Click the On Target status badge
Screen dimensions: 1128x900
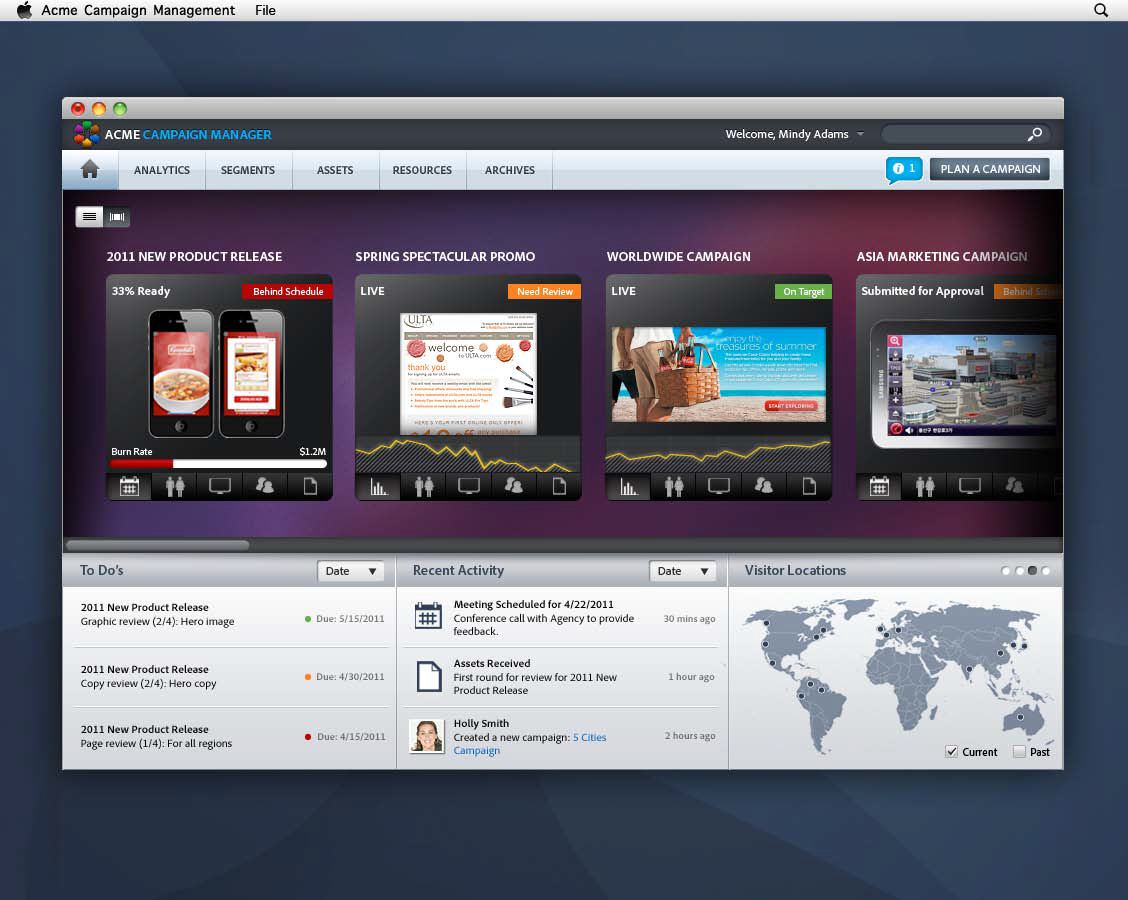tap(804, 291)
